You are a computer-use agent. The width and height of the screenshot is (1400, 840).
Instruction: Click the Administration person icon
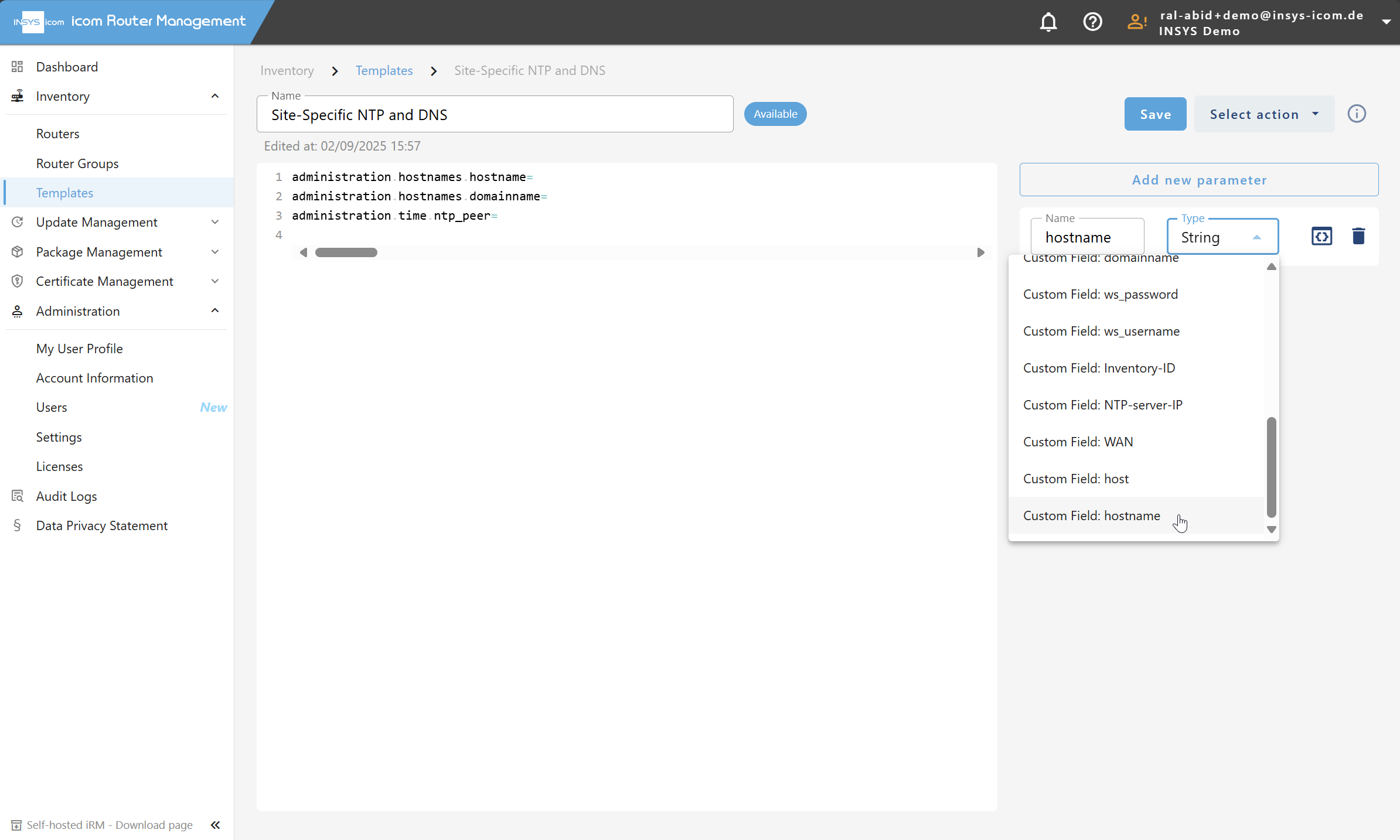[x=18, y=311]
